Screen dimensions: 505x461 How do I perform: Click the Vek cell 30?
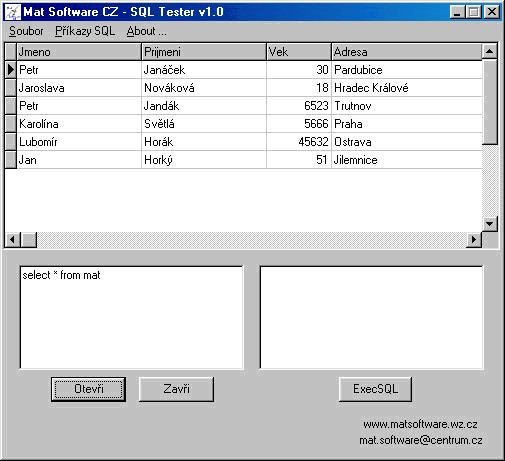pos(299,70)
